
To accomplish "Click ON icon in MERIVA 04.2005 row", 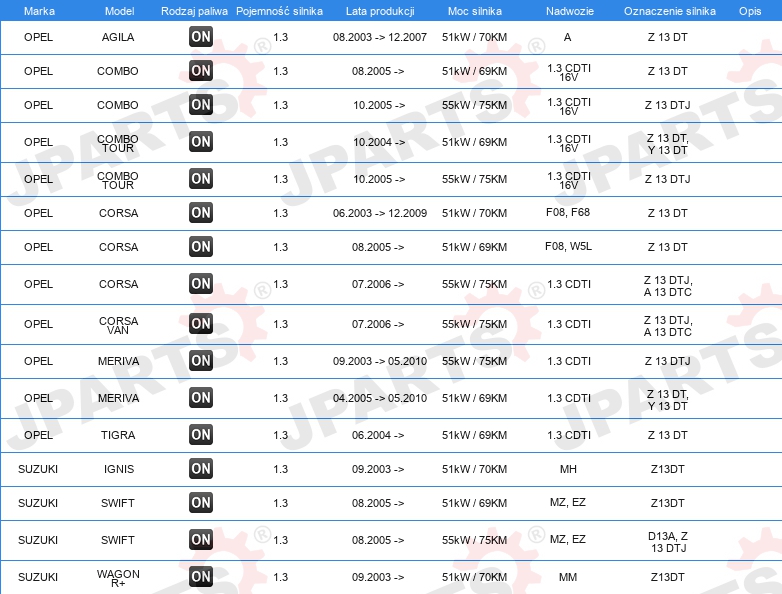I will (x=201, y=397).
